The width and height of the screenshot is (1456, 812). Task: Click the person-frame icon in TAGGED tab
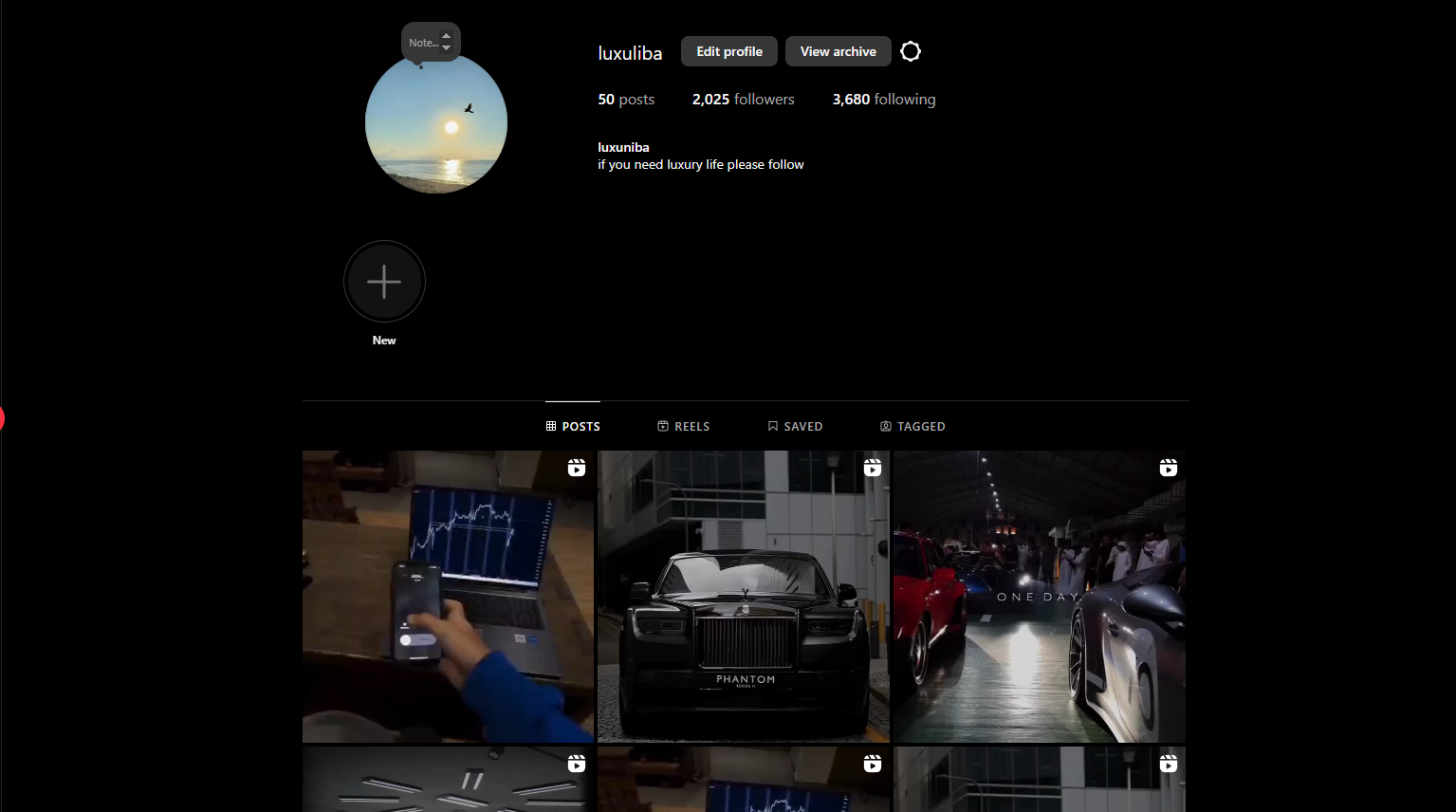(x=886, y=427)
